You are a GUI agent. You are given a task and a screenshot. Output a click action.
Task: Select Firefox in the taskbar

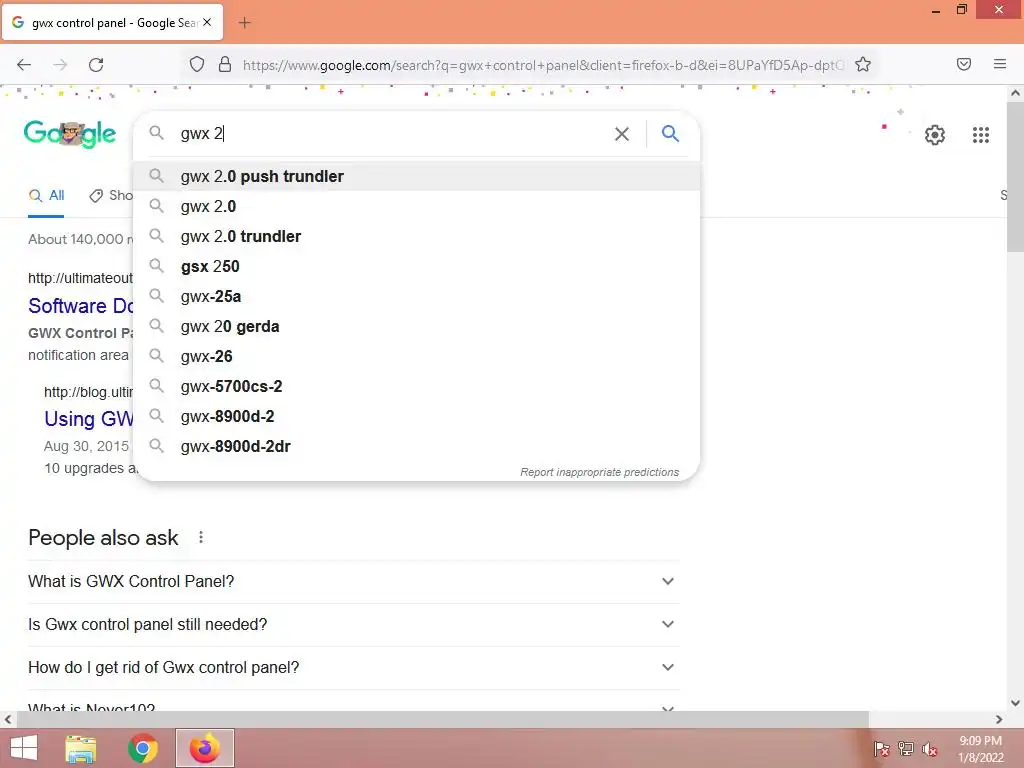(204, 748)
